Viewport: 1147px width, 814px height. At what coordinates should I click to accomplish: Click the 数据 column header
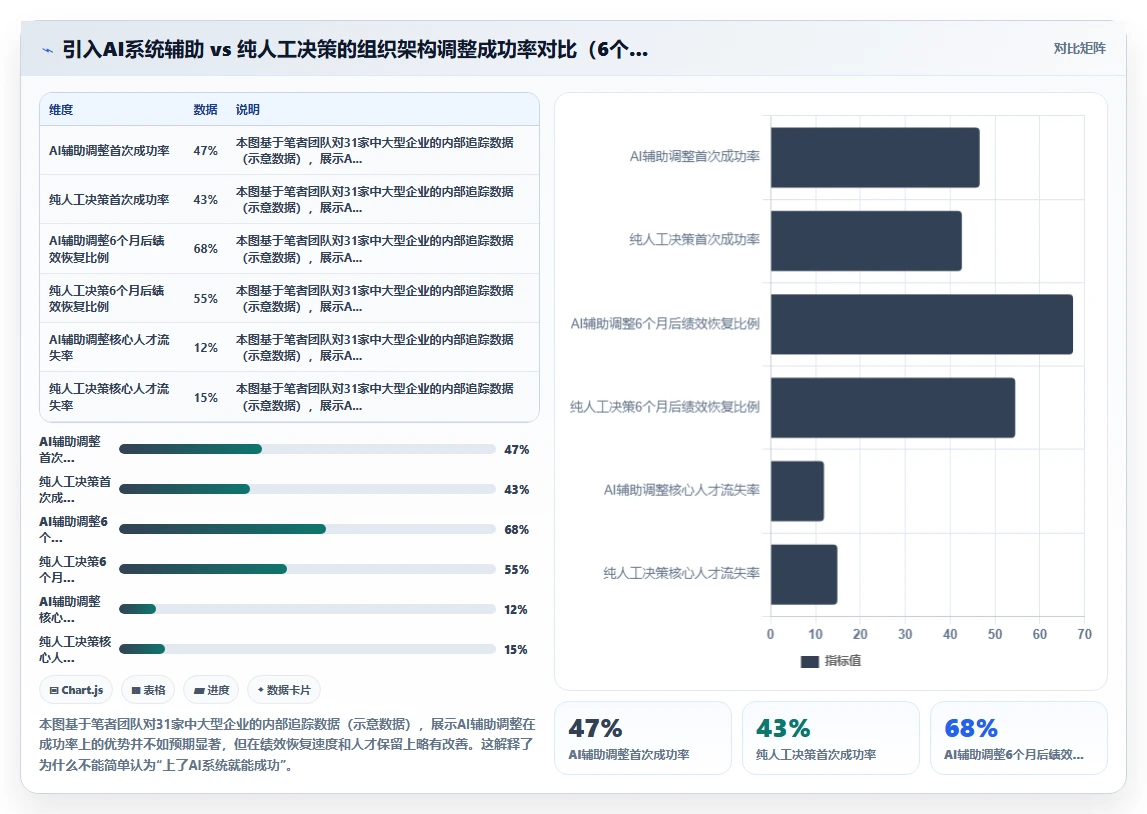(206, 110)
